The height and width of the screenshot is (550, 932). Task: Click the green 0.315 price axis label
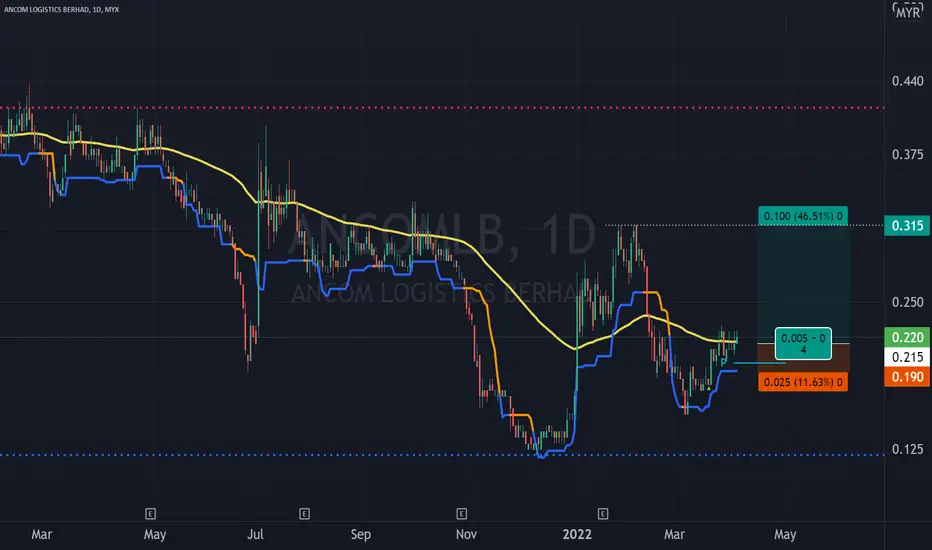(x=907, y=225)
